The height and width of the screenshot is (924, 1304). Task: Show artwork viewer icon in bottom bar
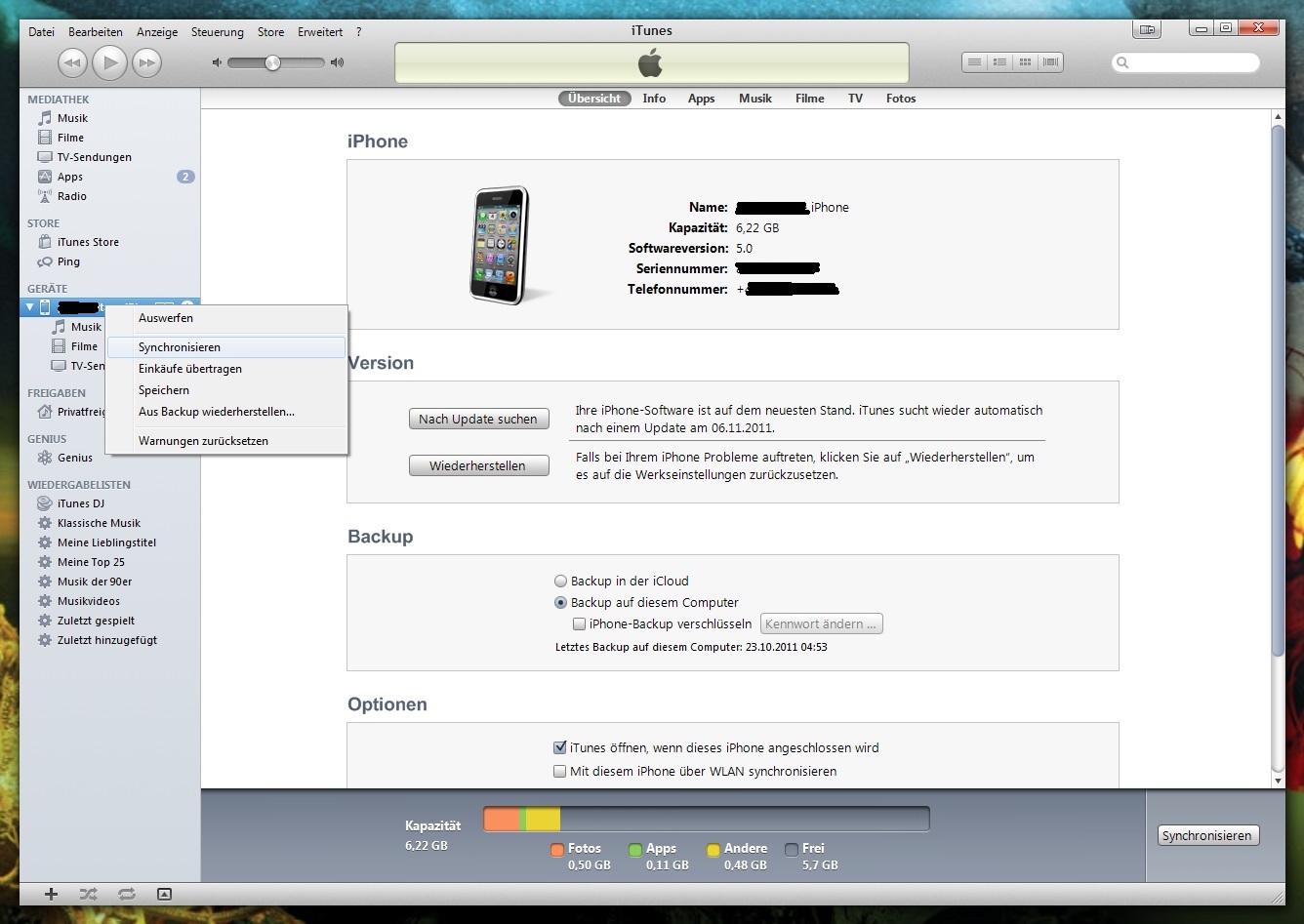[x=164, y=894]
